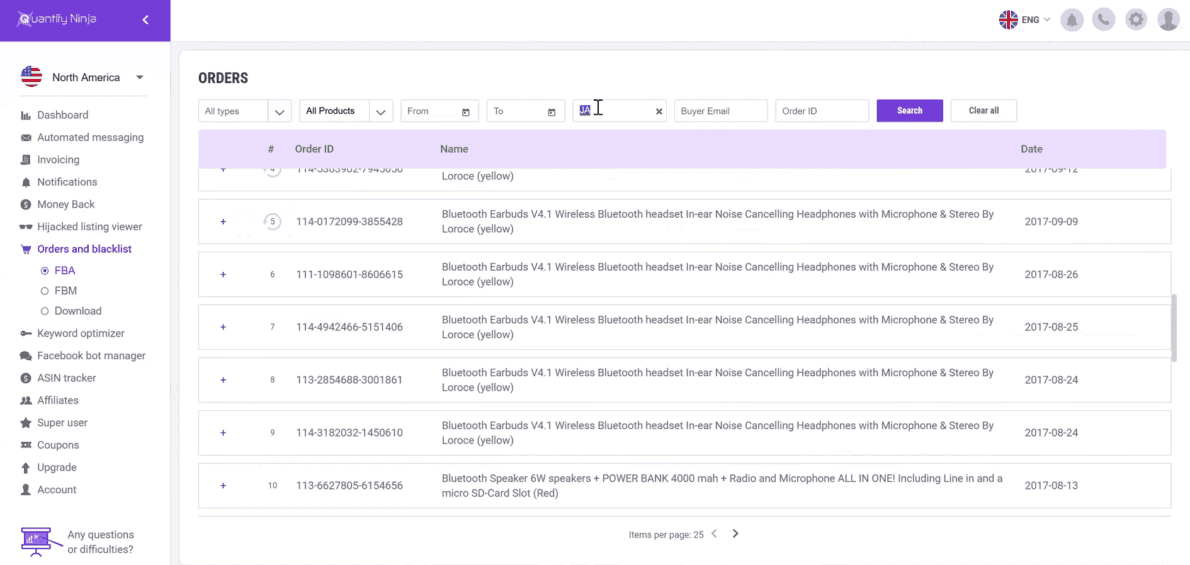Click the Clear all button
This screenshot has height=565, width=1190.
click(x=984, y=111)
